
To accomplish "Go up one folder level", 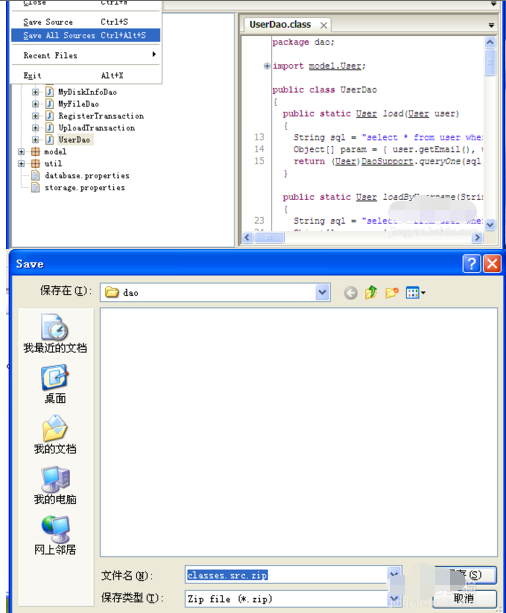I will click(x=371, y=292).
